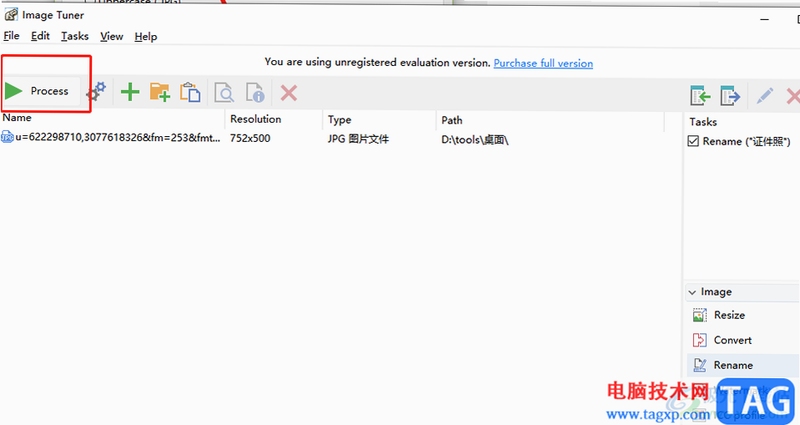
Task: Edit the selected task using the pencil icon
Action: pyautogui.click(x=764, y=95)
